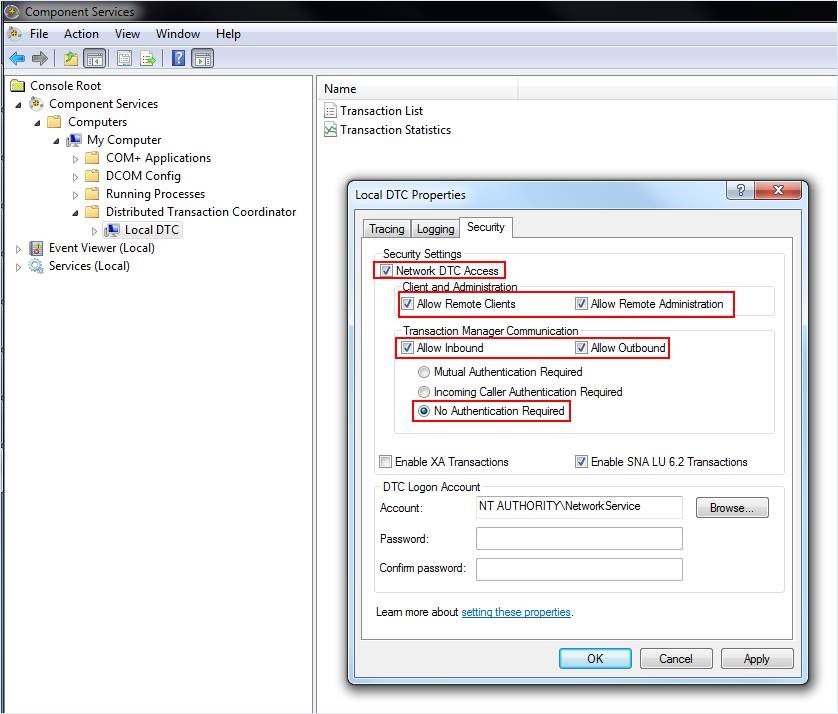Click the Transaction List item icon
838x714 pixels.
click(331, 111)
